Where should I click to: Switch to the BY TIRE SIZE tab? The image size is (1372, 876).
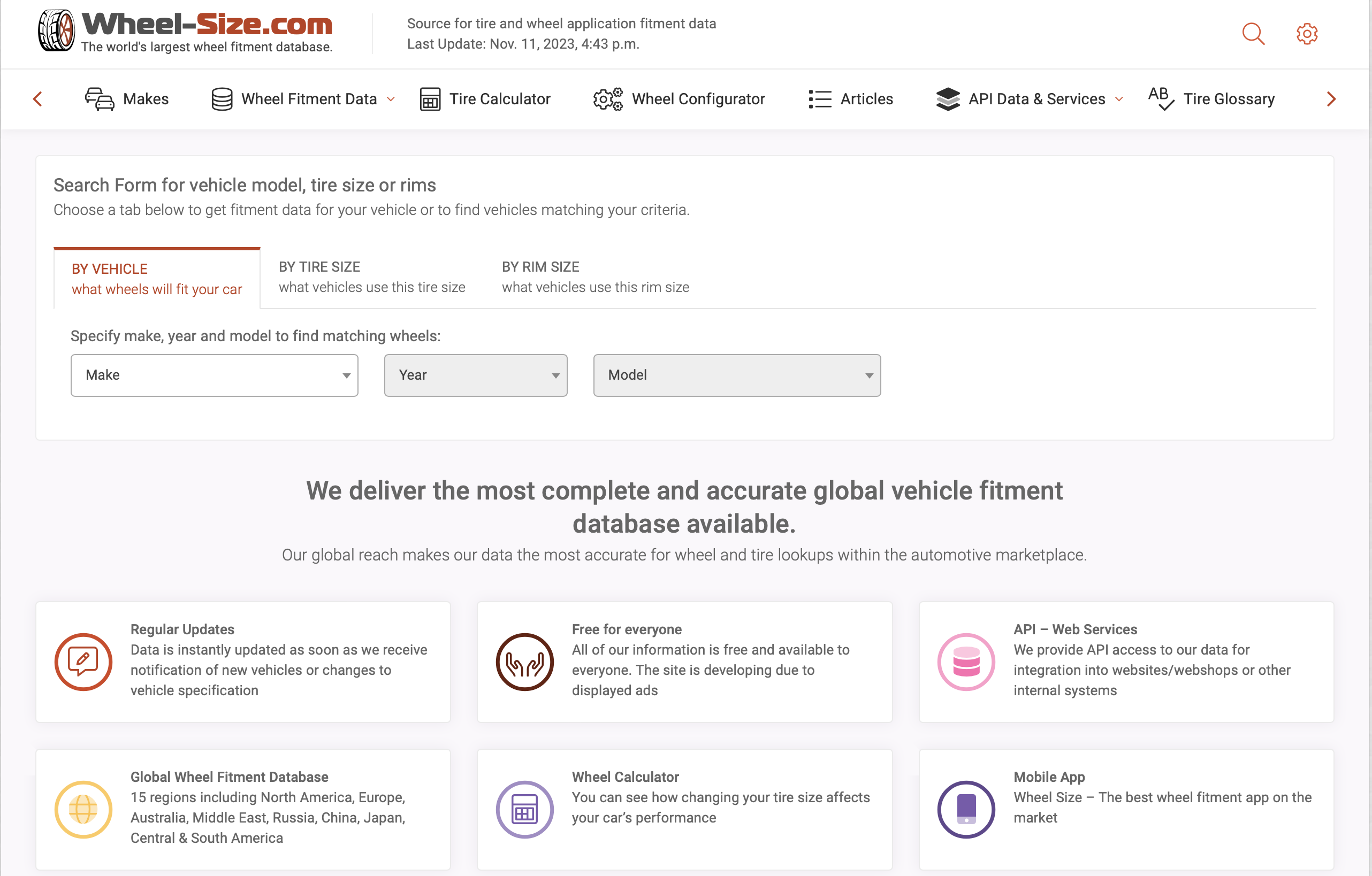[372, 277]
